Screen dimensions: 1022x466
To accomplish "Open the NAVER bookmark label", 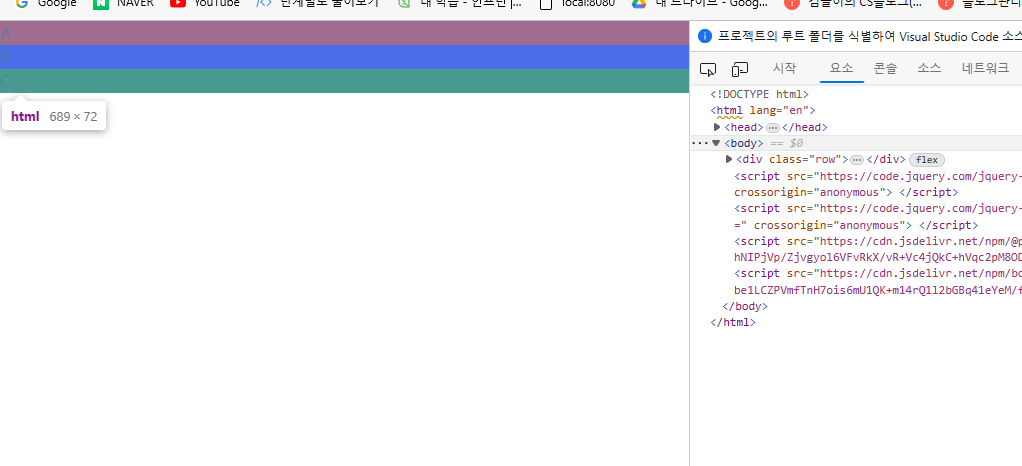I will 136,3.
